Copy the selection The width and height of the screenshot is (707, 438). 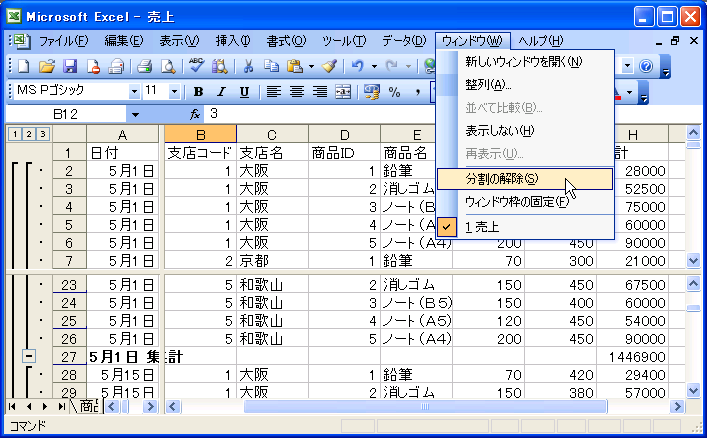271,66
